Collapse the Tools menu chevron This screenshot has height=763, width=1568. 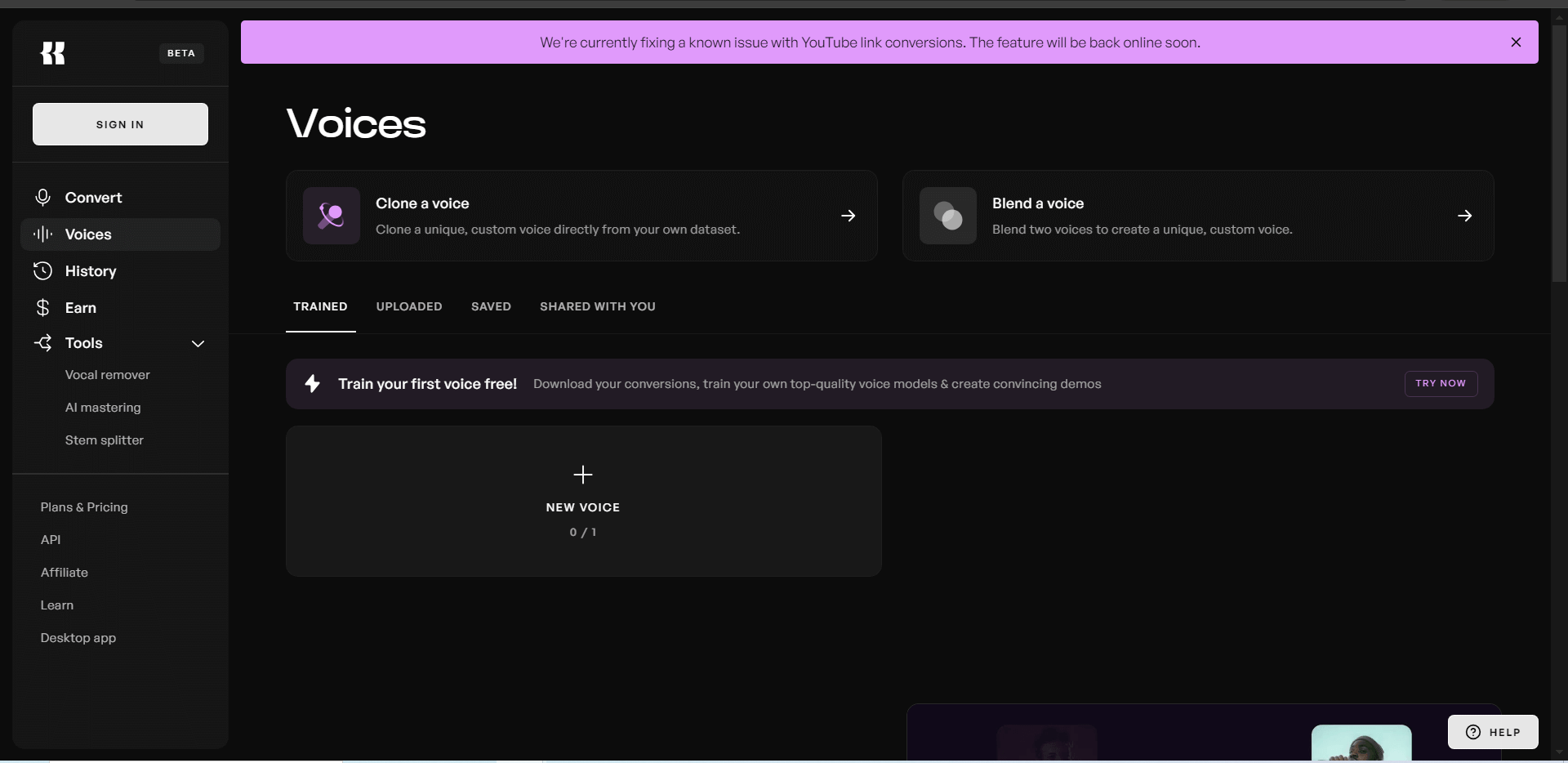[x=198, y=344]
